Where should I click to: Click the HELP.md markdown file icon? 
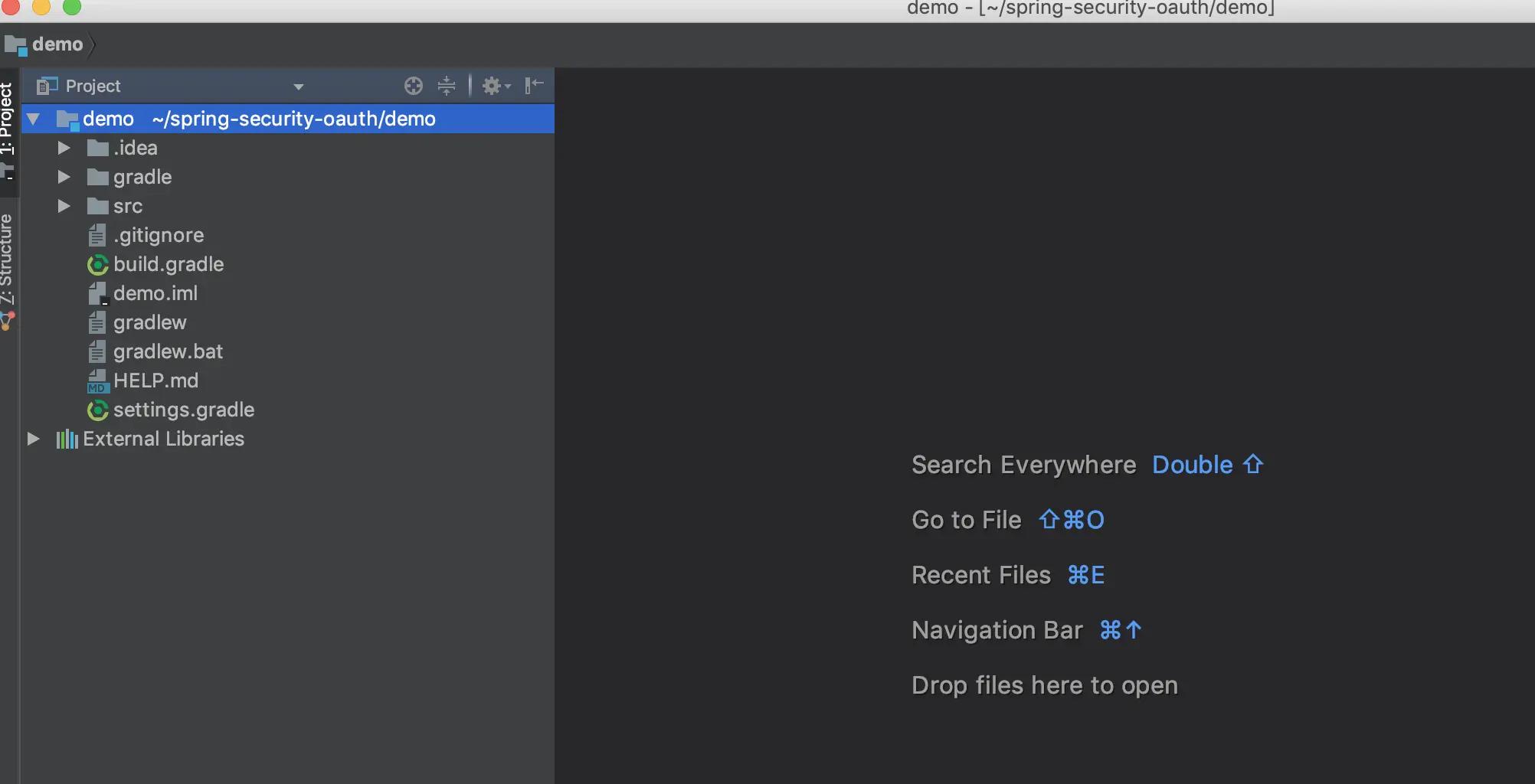pos(97,381)
